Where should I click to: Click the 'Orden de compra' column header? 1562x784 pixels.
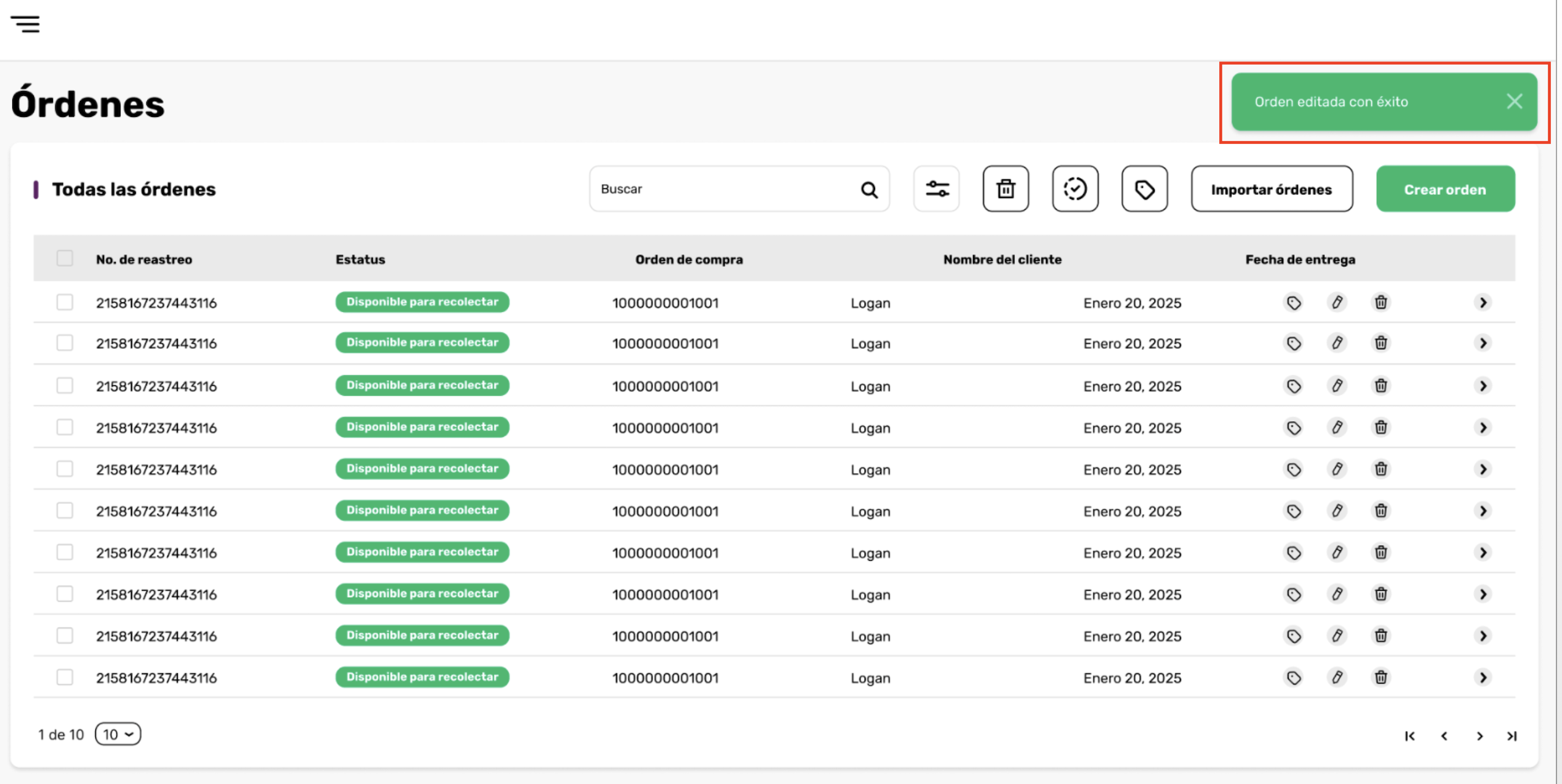689,260
